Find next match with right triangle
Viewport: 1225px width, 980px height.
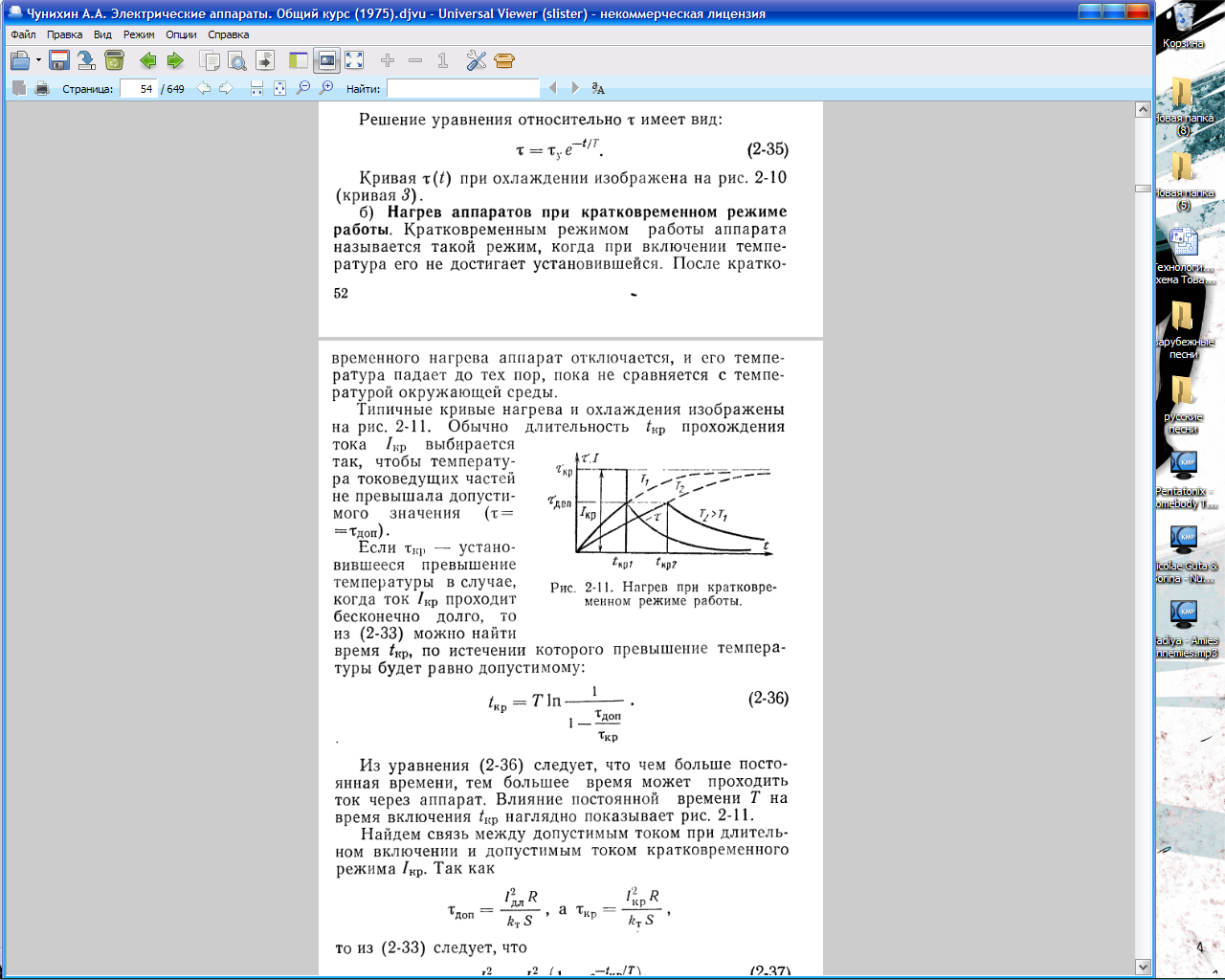tap(575, 88)
